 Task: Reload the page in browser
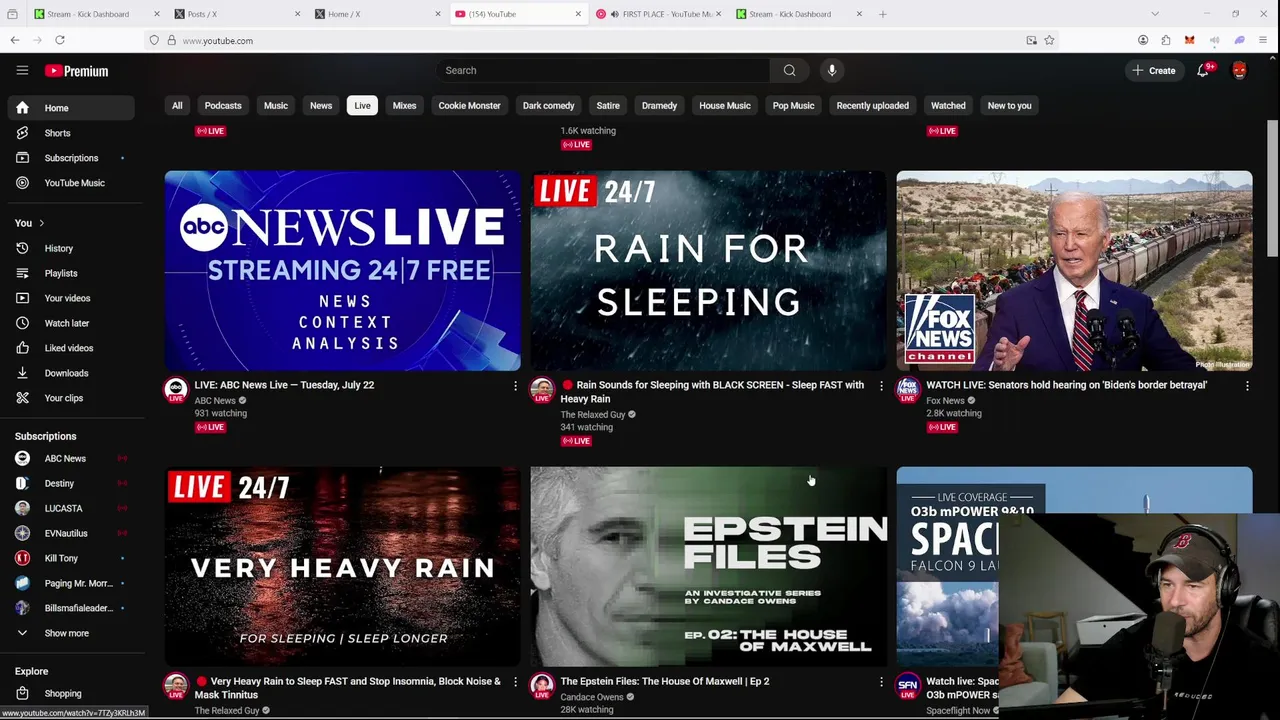pyautogui.click(x=60, y=40)
